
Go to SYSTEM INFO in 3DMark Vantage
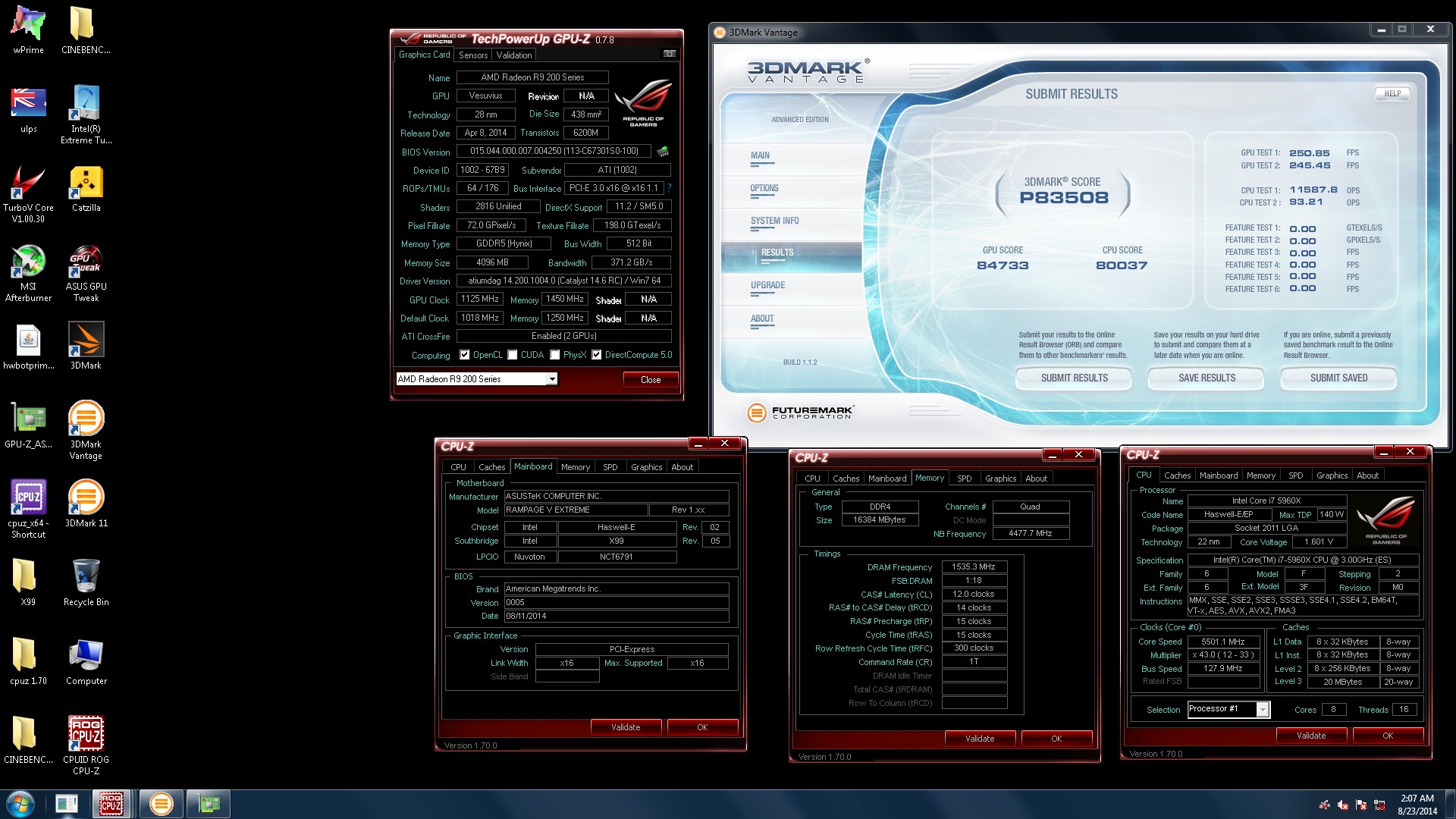(x=775, y=221)
